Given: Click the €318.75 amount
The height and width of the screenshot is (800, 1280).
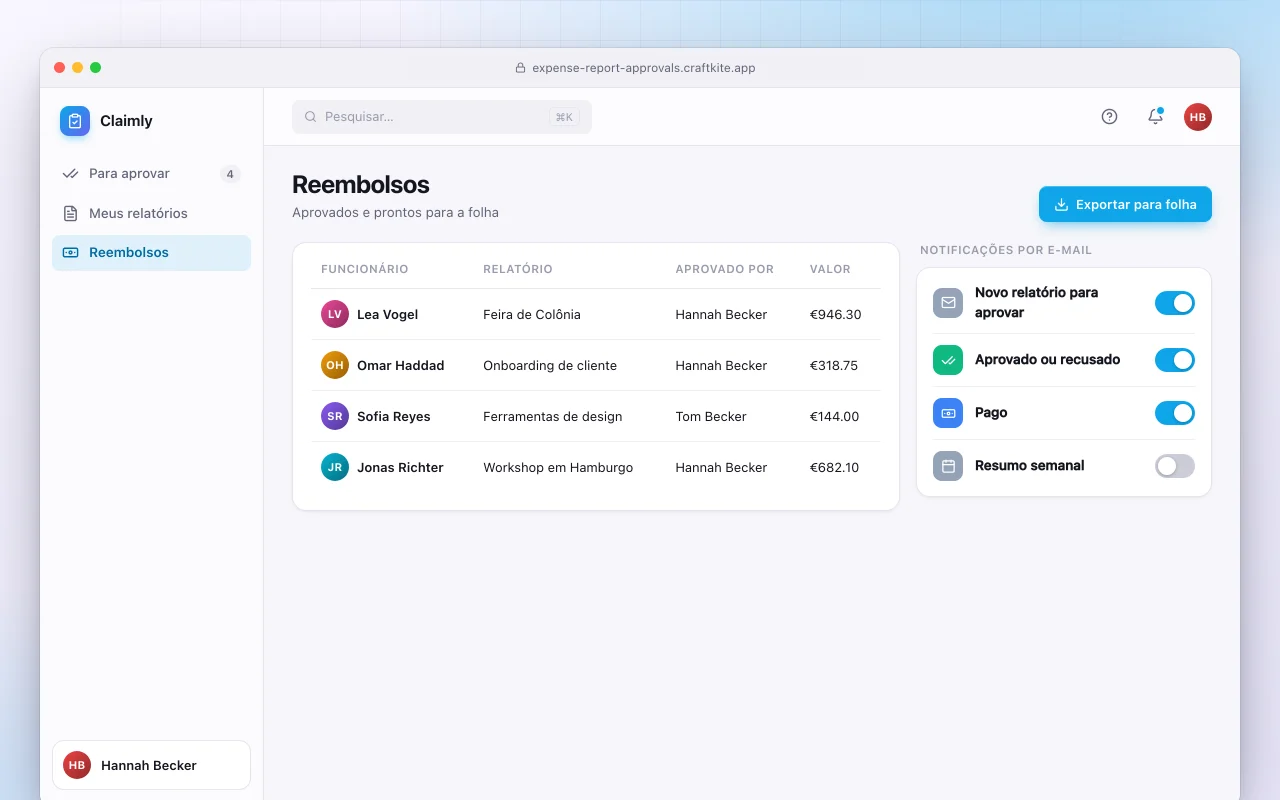Looking at the screenshot, I should (x=834, y=365).
